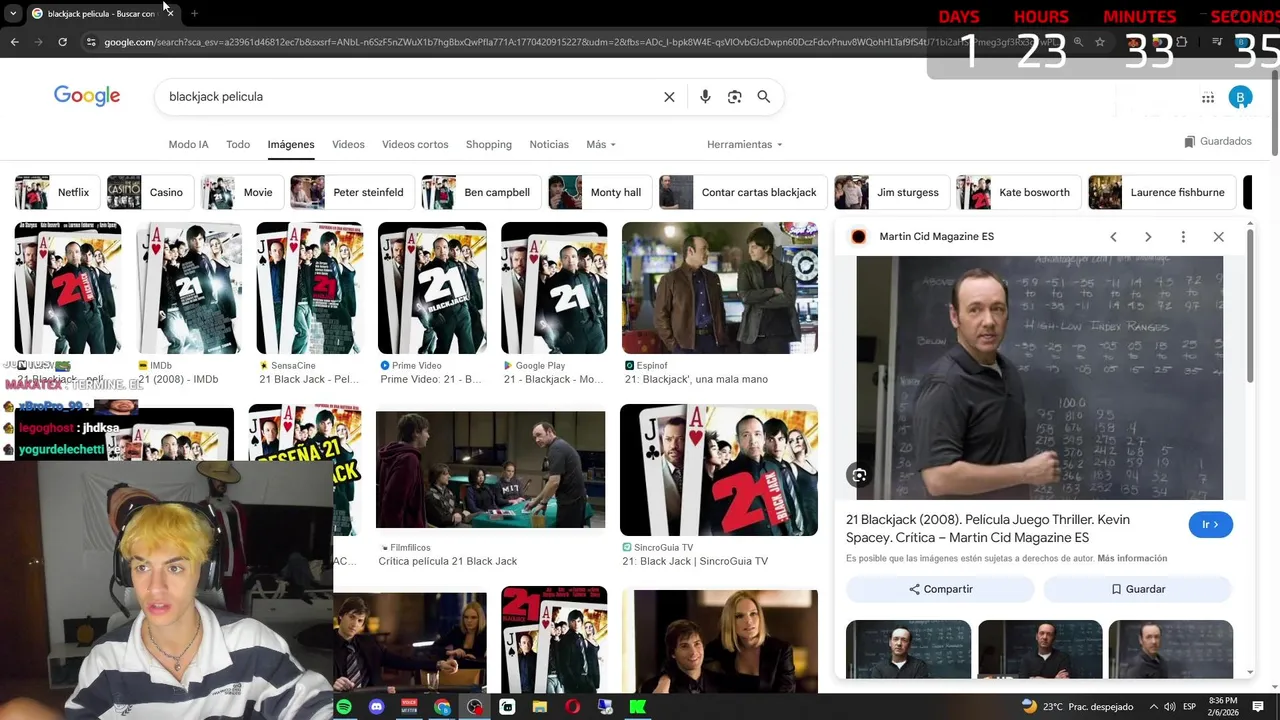The image size is (1280, 720).
Task: Open the Prime Video 21 poster thumbnail
Action: [x=432, y=288]
